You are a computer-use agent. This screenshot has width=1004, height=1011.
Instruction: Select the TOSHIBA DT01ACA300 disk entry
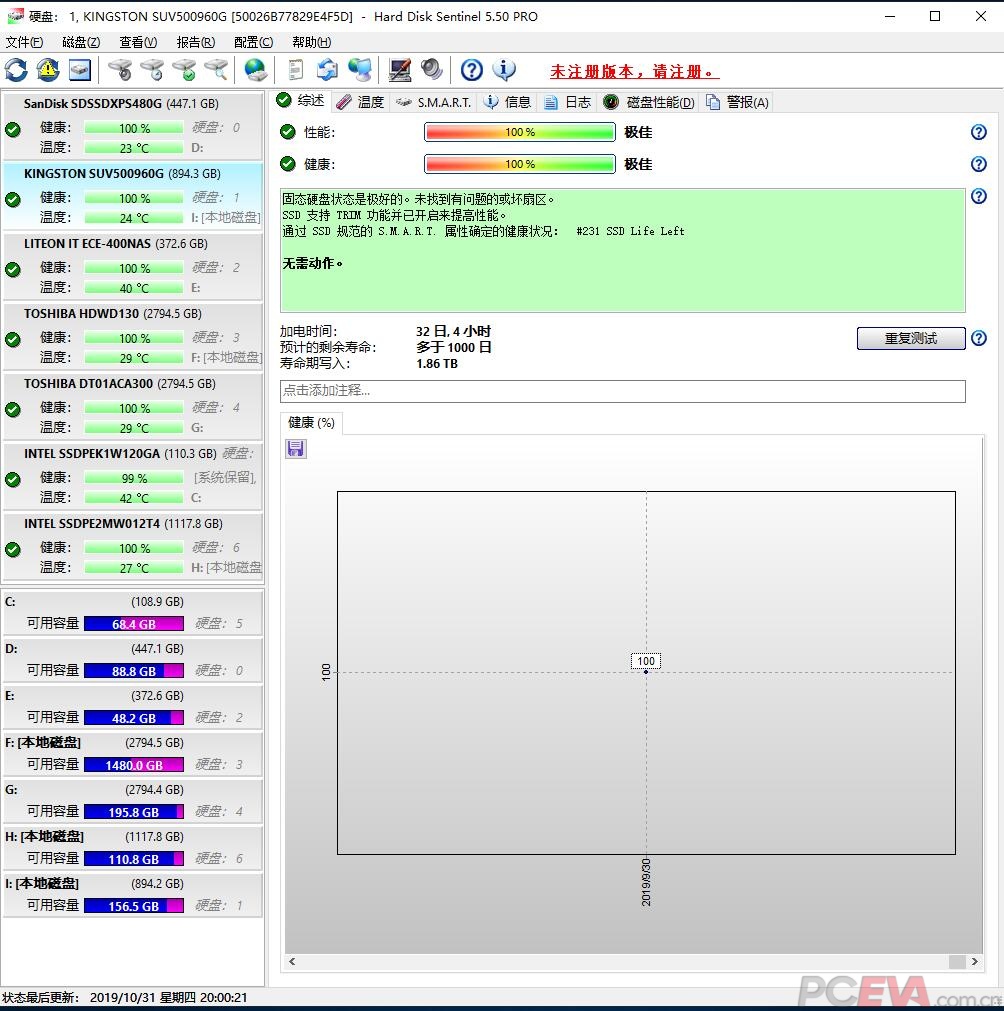click(133, 406)
